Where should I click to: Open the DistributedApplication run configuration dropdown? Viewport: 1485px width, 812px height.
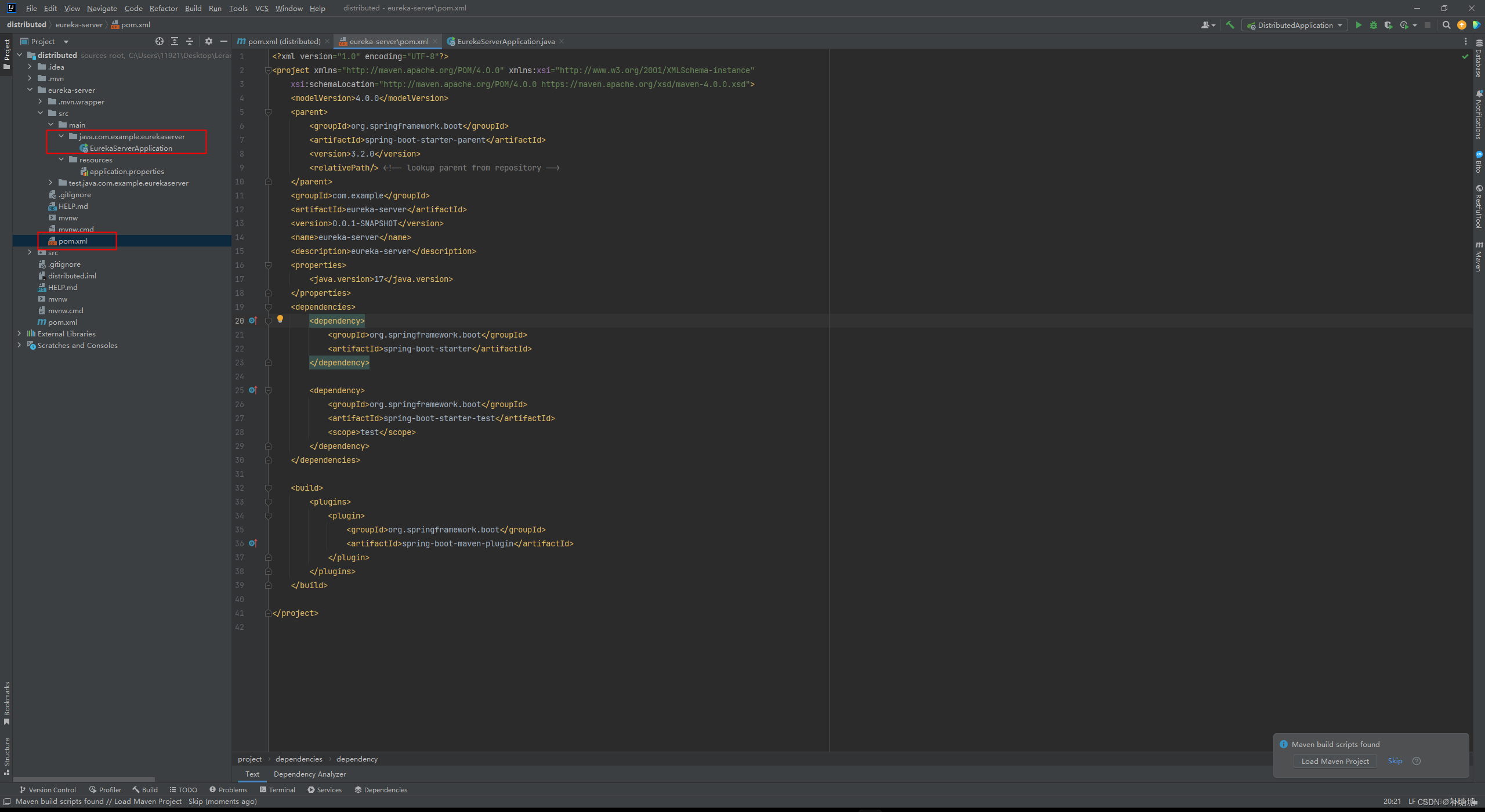coord(1295,25)
